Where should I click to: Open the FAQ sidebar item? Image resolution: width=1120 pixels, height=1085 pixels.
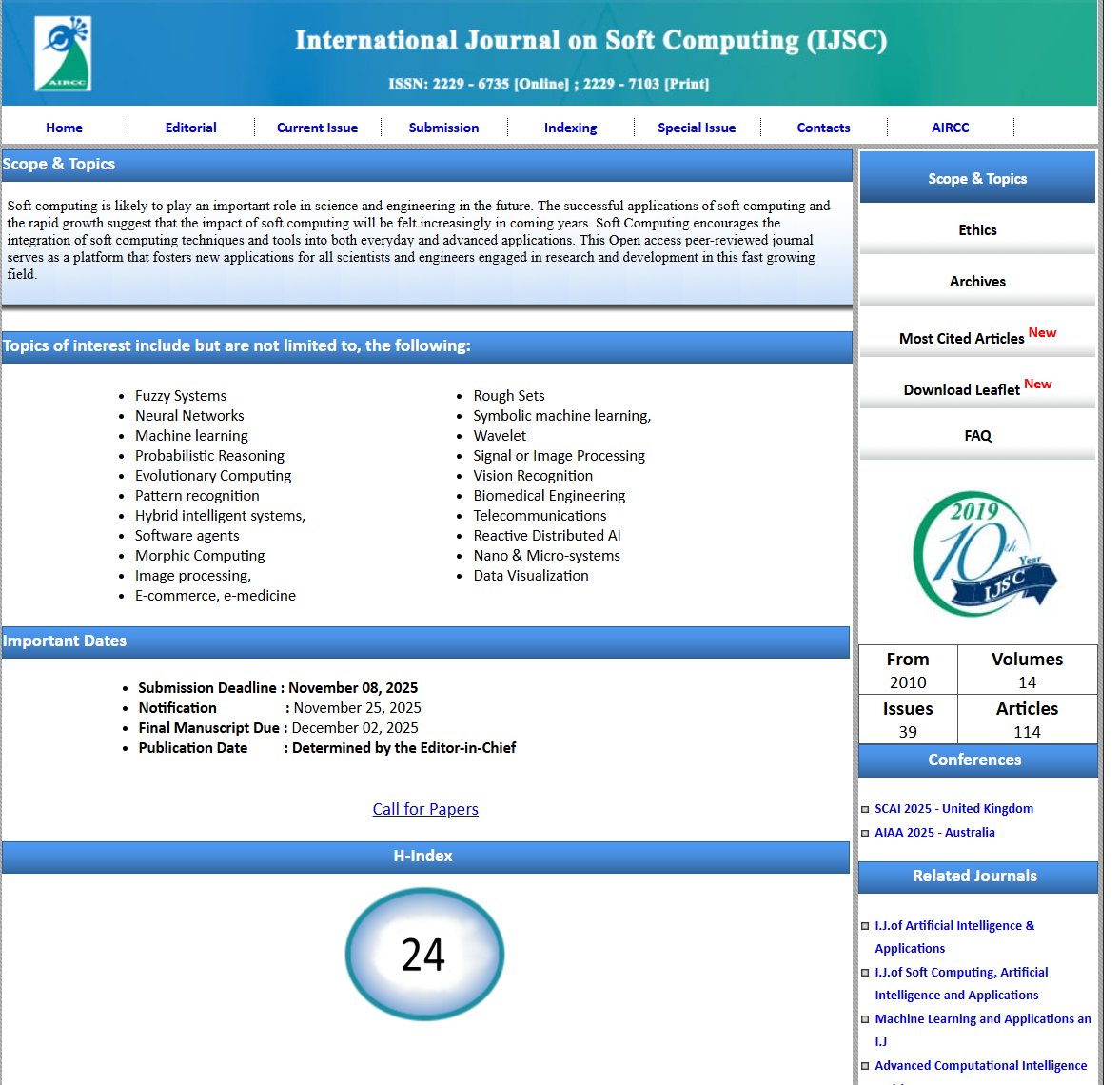tap(977, 436)
